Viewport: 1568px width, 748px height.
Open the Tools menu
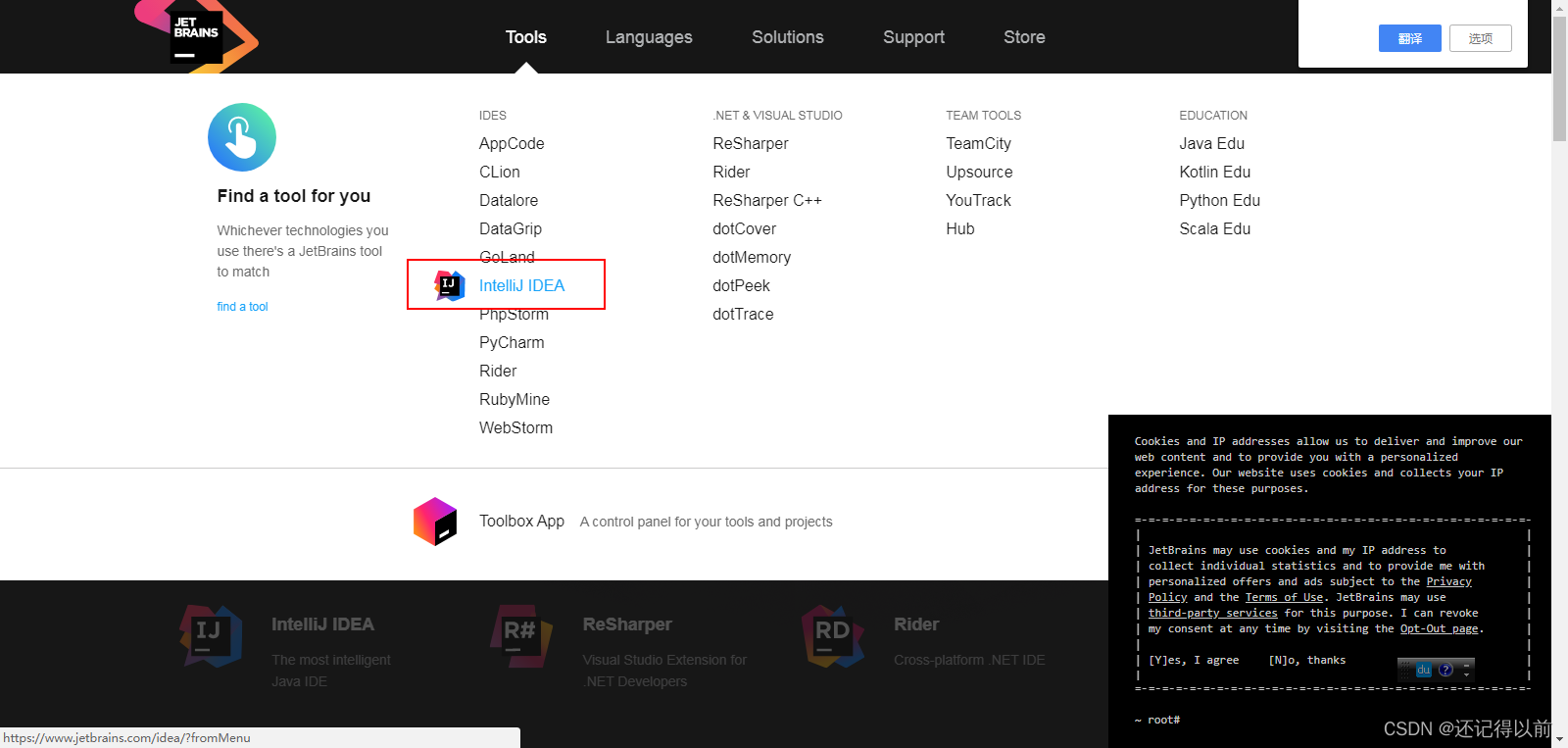pyautogui.click(x=526, y=37)
